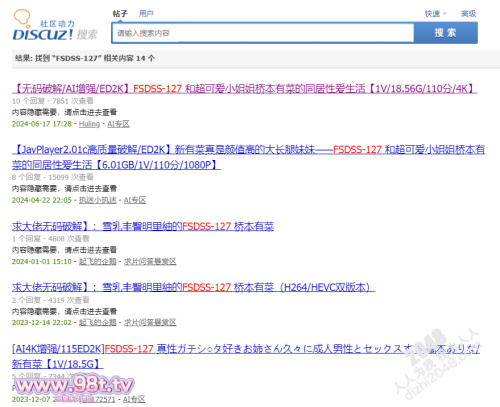Viewport: 500px width, 407px height.
Task: Switch to the 用户 tab
Action: click(x=146, y=14)
